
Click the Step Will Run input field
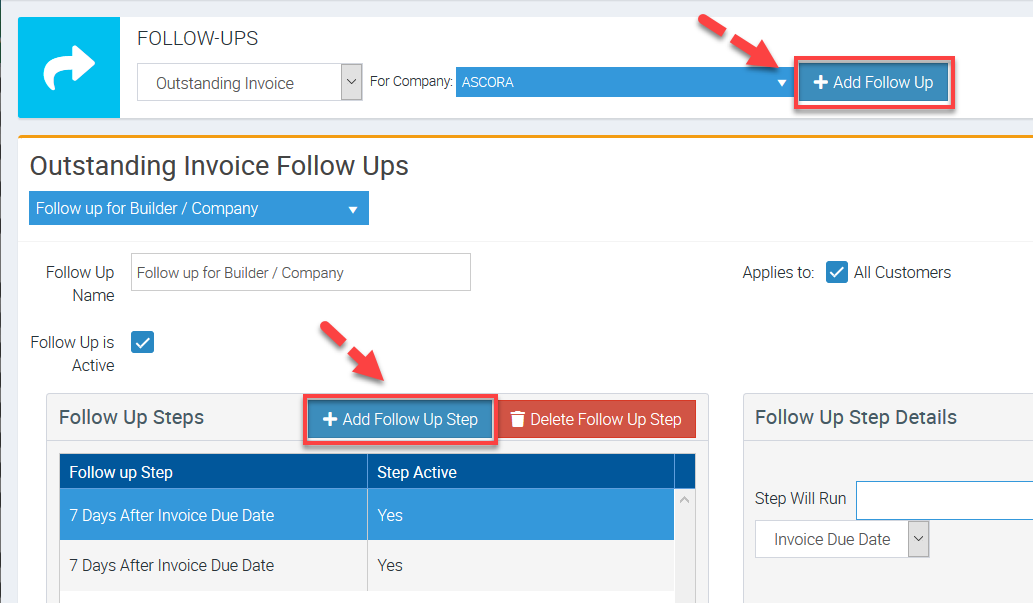[944, 499]
